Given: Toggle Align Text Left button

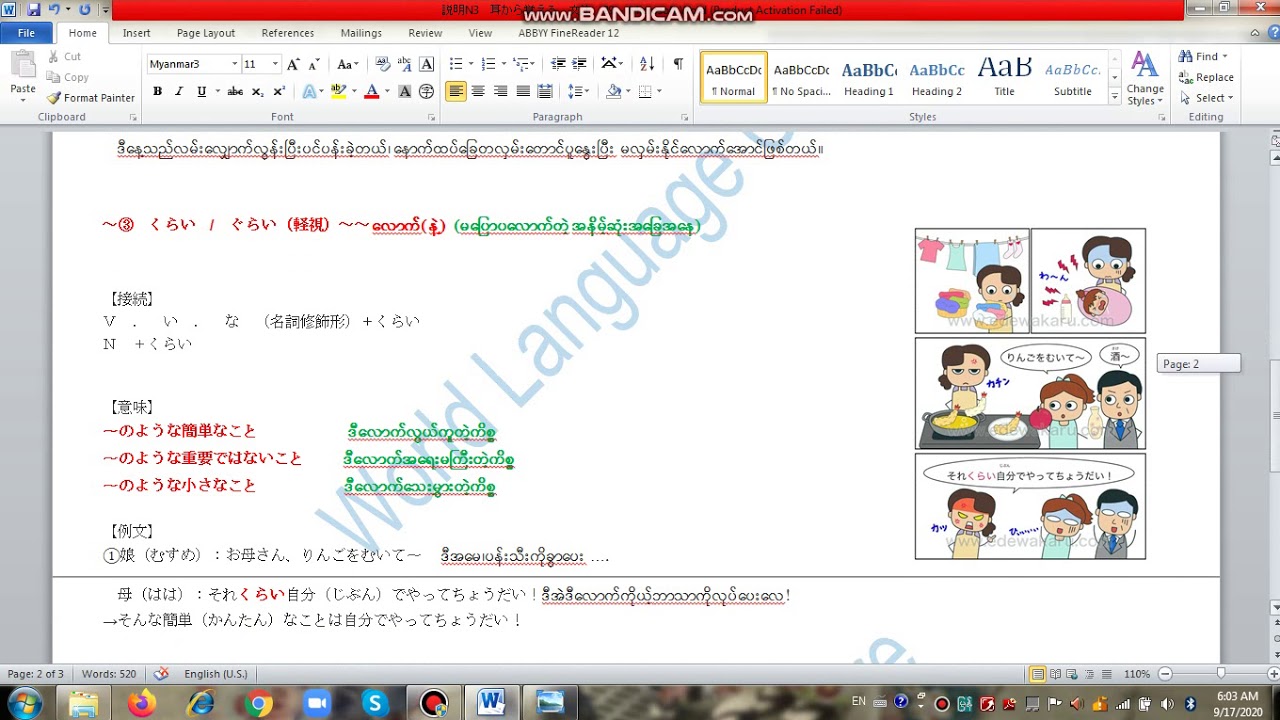Looking at the screenshot, I should click(456, 91).
